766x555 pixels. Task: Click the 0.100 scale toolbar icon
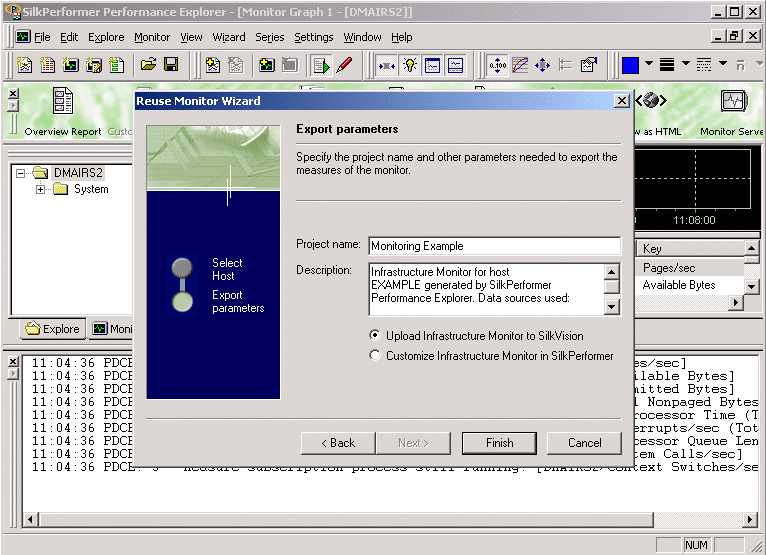point(497,65)
